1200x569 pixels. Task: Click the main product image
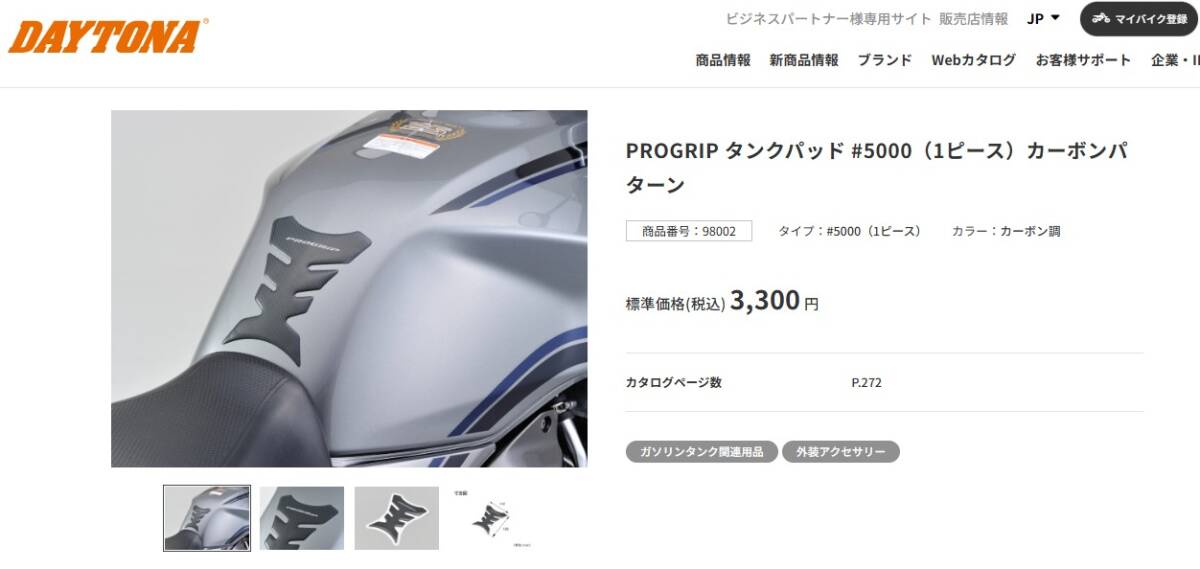click(x=349, y=288)
